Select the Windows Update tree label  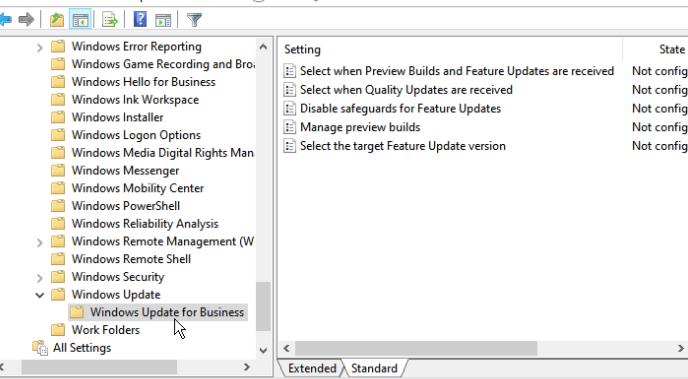(x=116, y=294)
